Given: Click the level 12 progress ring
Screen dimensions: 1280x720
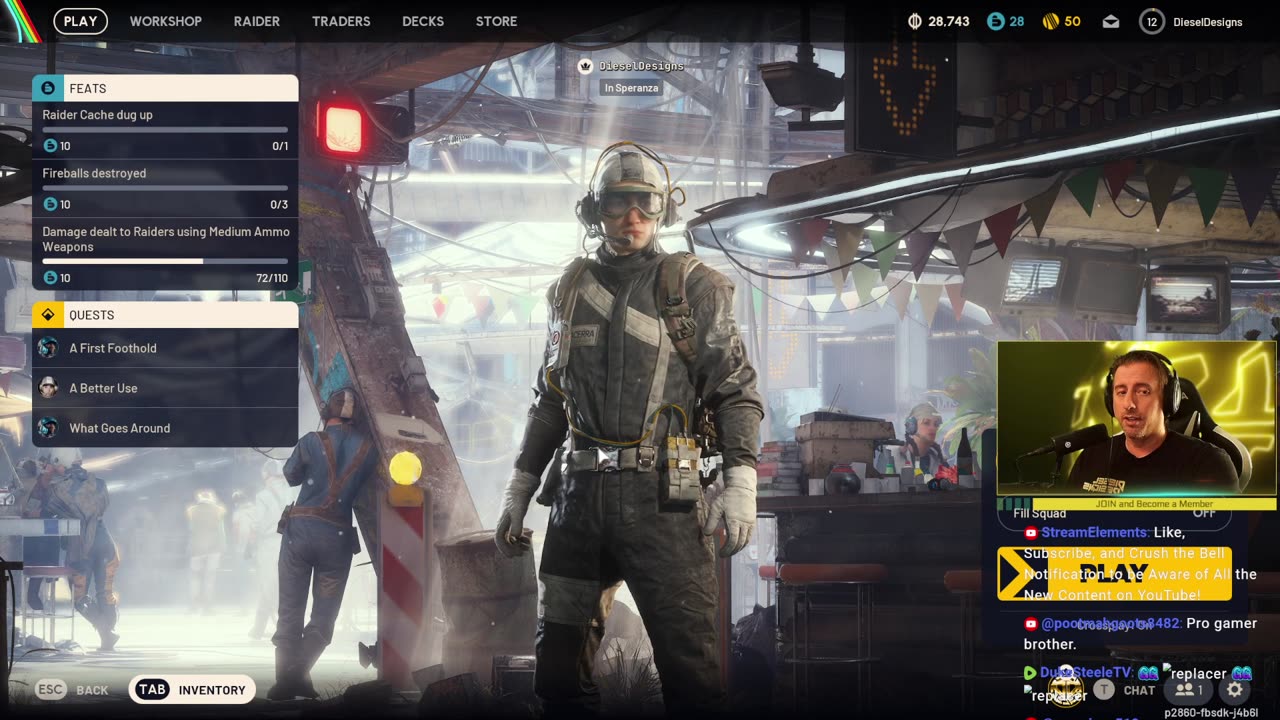Looking at the screenshot, I should pyautogui.click(x=1152, y=21).
